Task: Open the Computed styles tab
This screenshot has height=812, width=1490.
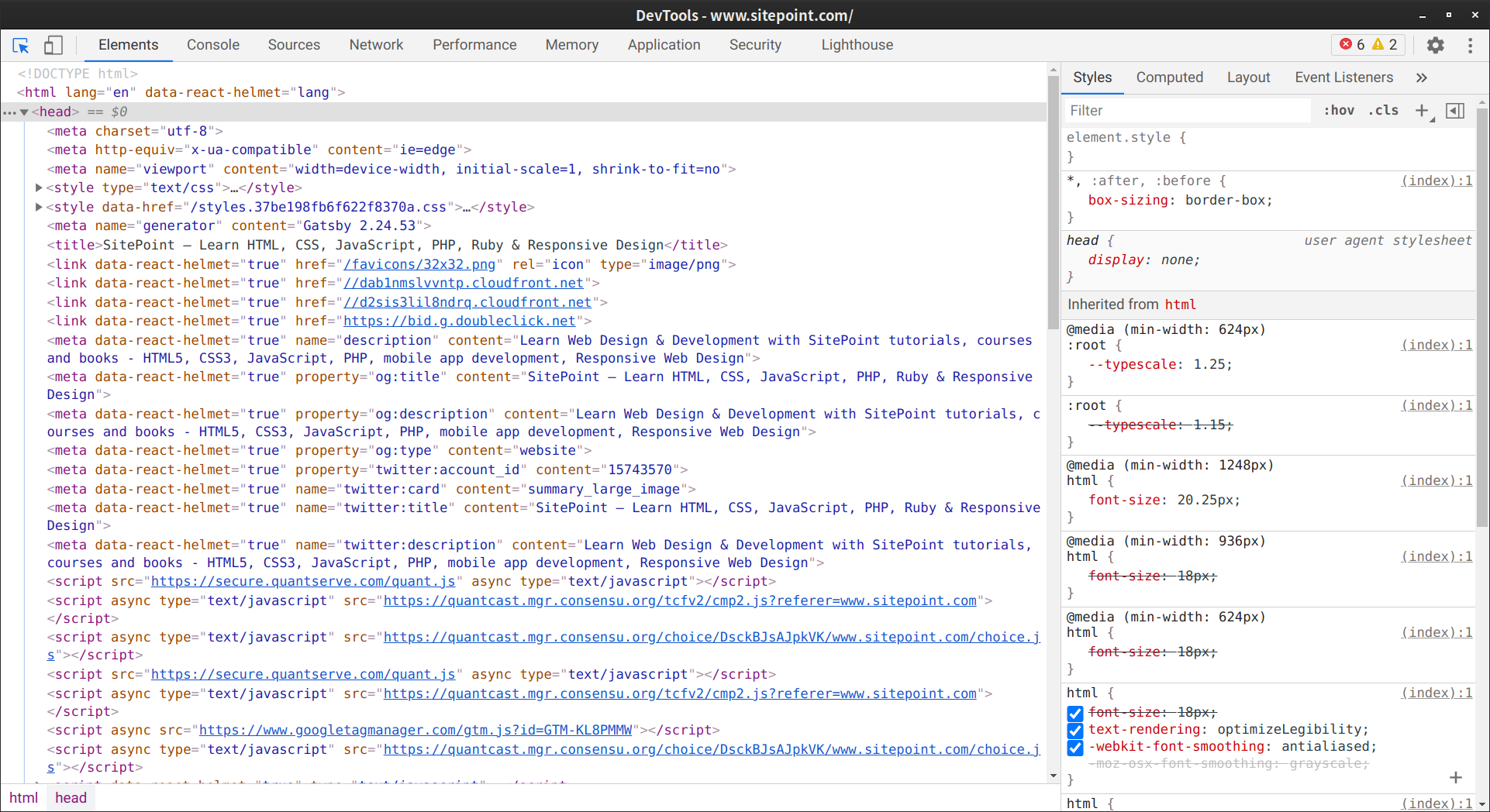Action: click(1170, 77)
